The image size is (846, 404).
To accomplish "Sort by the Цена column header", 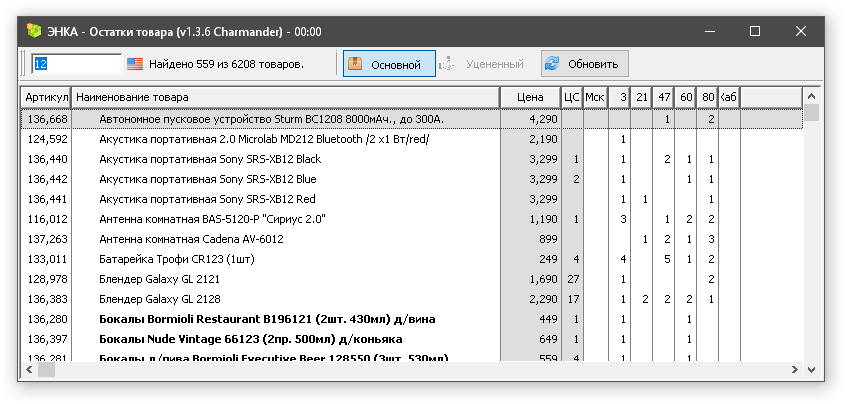I will click(530, 97).
